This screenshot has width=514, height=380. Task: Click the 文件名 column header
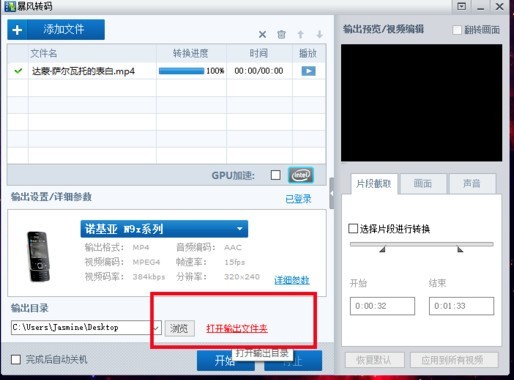tap(92, 53)
